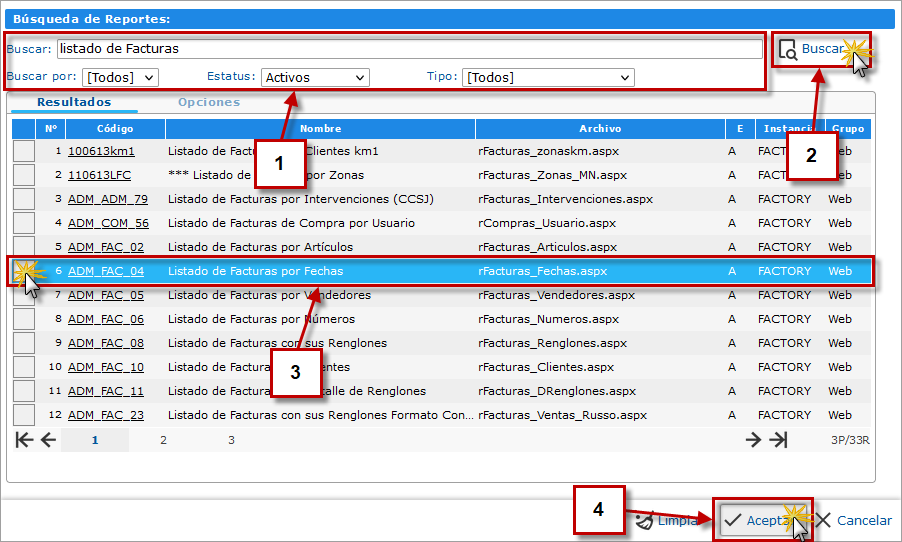This screenshot has width=902, height=542.
Task: Check the row selector for ADM_ADM_79
Action: pos(24,199)
